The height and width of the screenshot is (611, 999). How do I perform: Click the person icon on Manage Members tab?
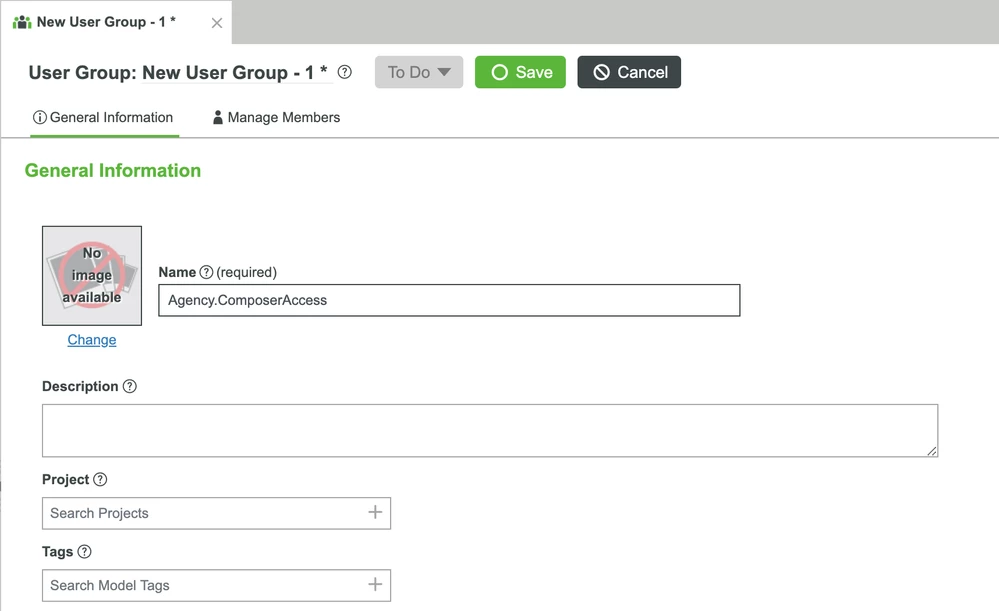(x=218, y=117)
